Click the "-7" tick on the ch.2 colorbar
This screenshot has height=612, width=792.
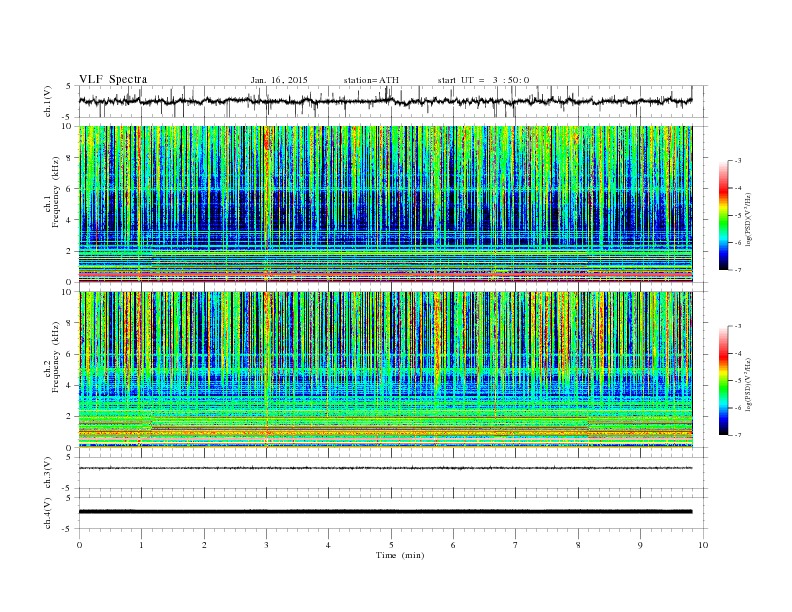point(738,435)
